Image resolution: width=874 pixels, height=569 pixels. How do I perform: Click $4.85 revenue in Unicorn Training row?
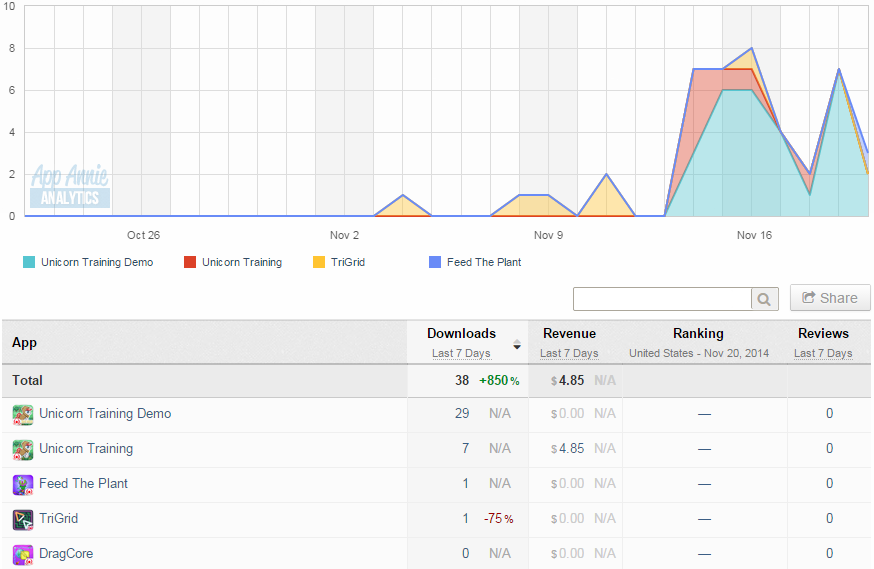click(x=567, y=449)
